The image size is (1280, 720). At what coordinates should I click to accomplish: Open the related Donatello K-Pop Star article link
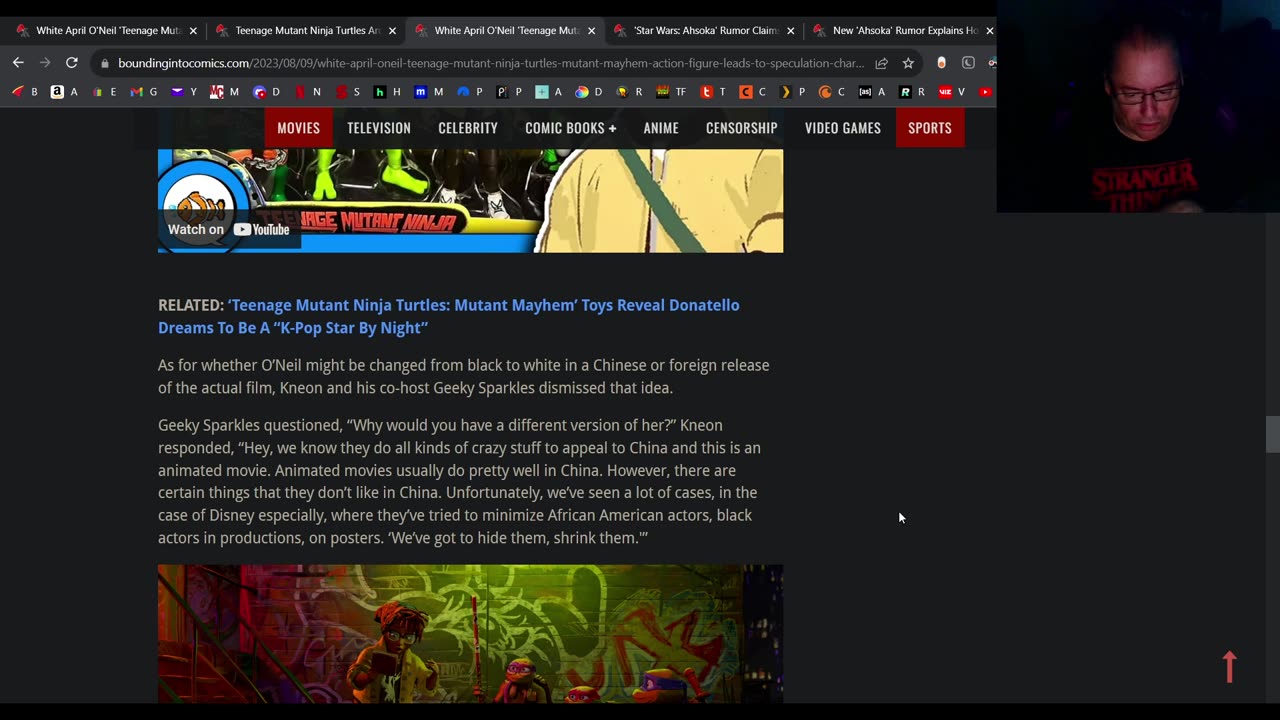[449, 316]
